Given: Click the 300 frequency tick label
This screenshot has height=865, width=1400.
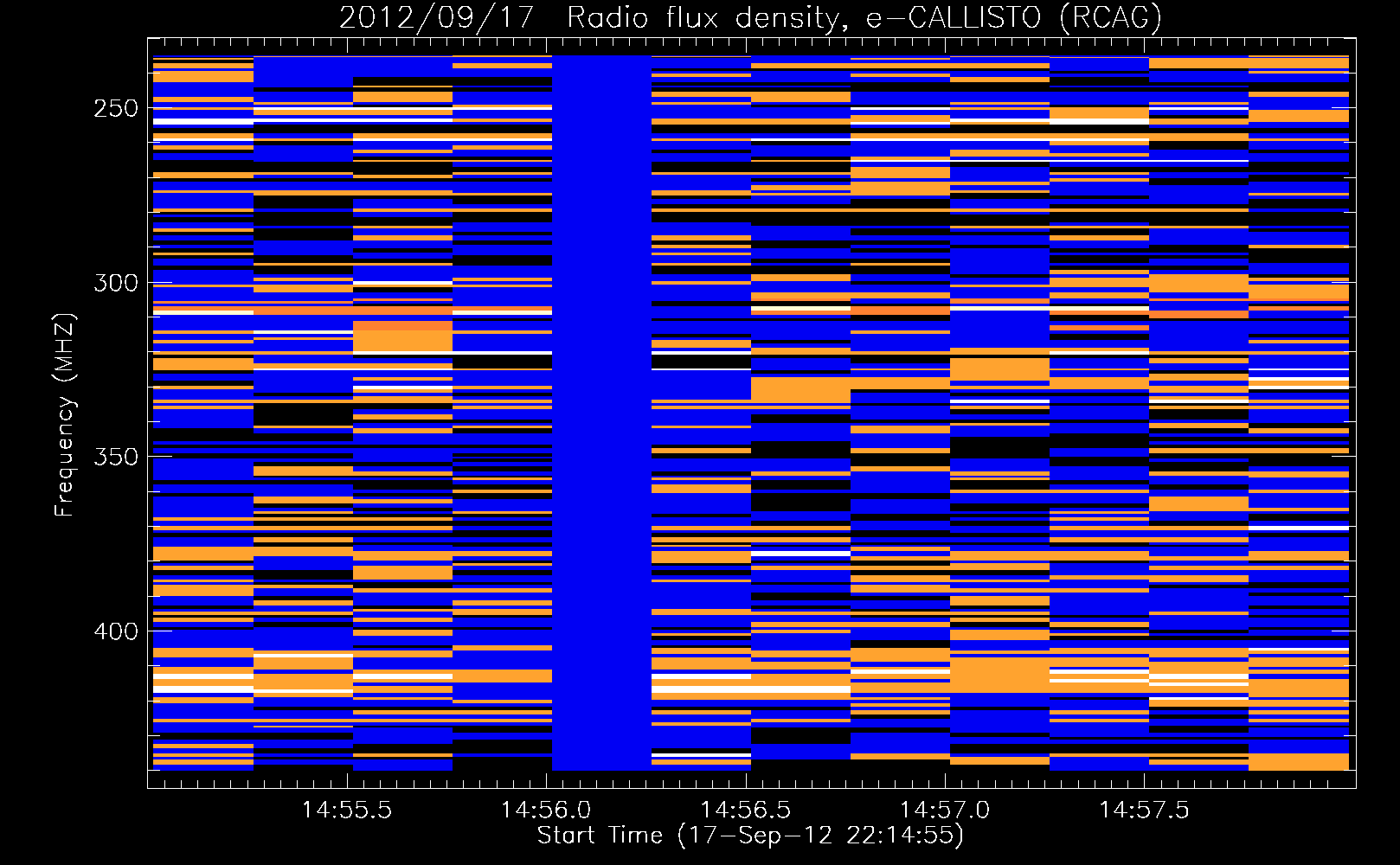Looking at the screenshot, I should pos(115,283).
